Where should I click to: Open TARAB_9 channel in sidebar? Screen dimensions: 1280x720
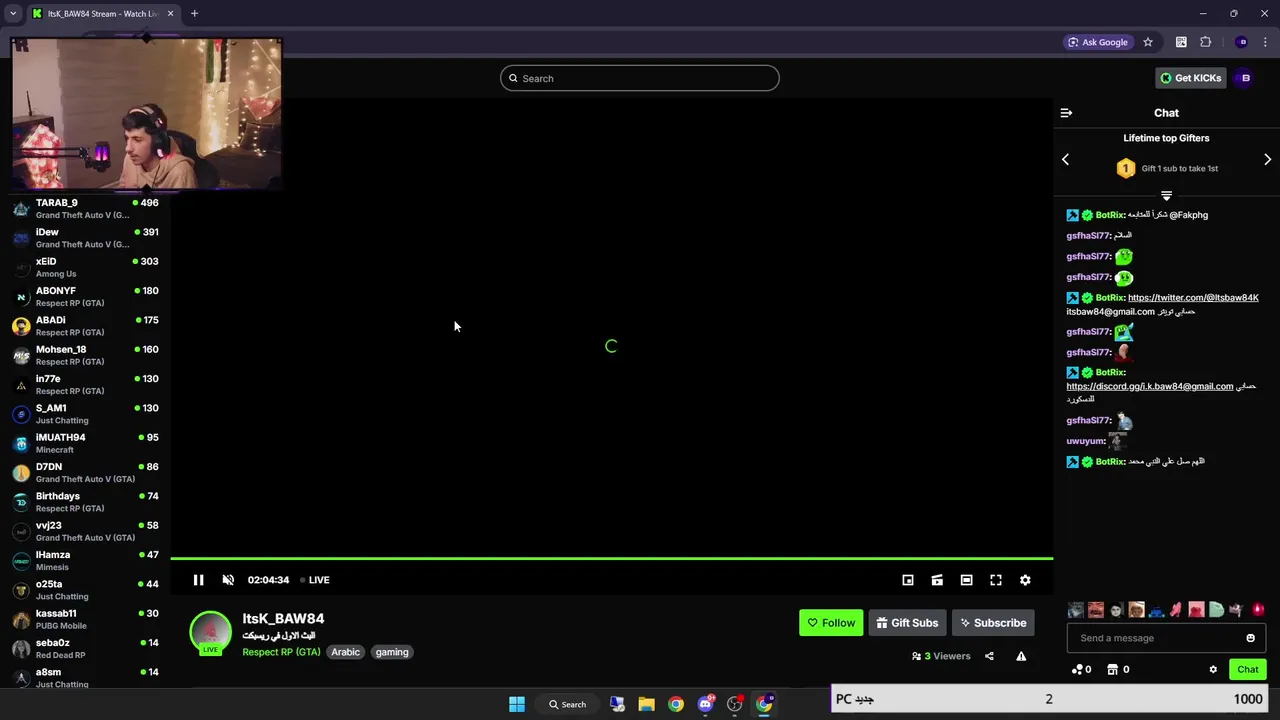85,209
